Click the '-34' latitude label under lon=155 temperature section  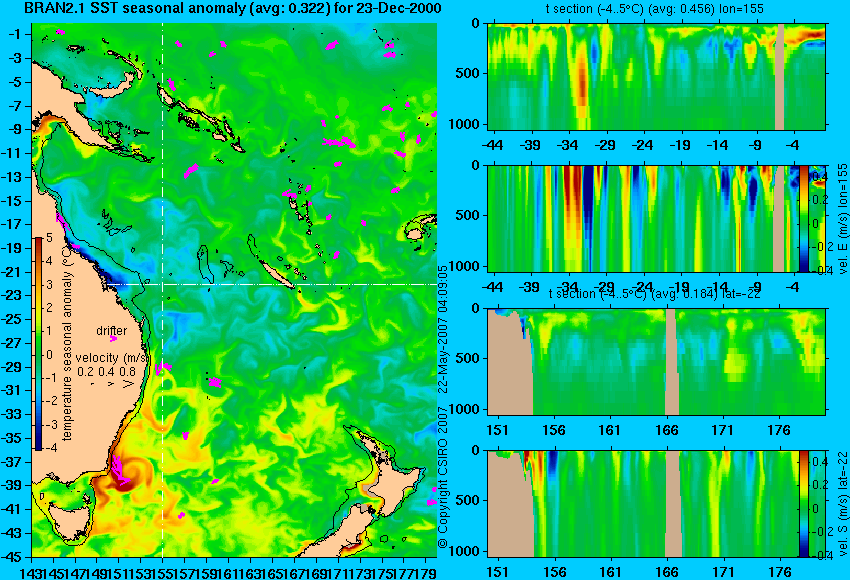click(x=568, y=145)
